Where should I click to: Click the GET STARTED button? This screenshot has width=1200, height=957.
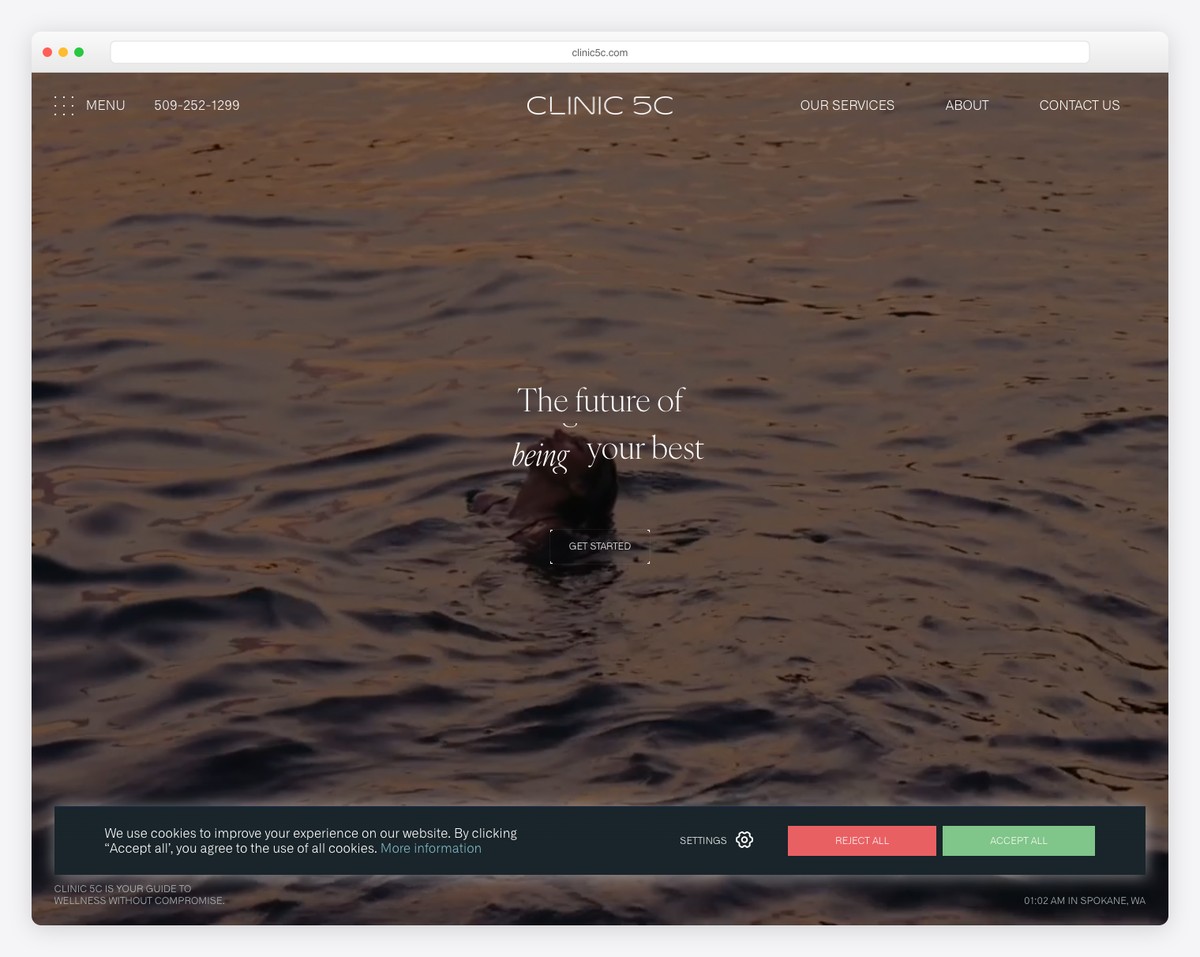pyautogui.click(x=599, y=546)
